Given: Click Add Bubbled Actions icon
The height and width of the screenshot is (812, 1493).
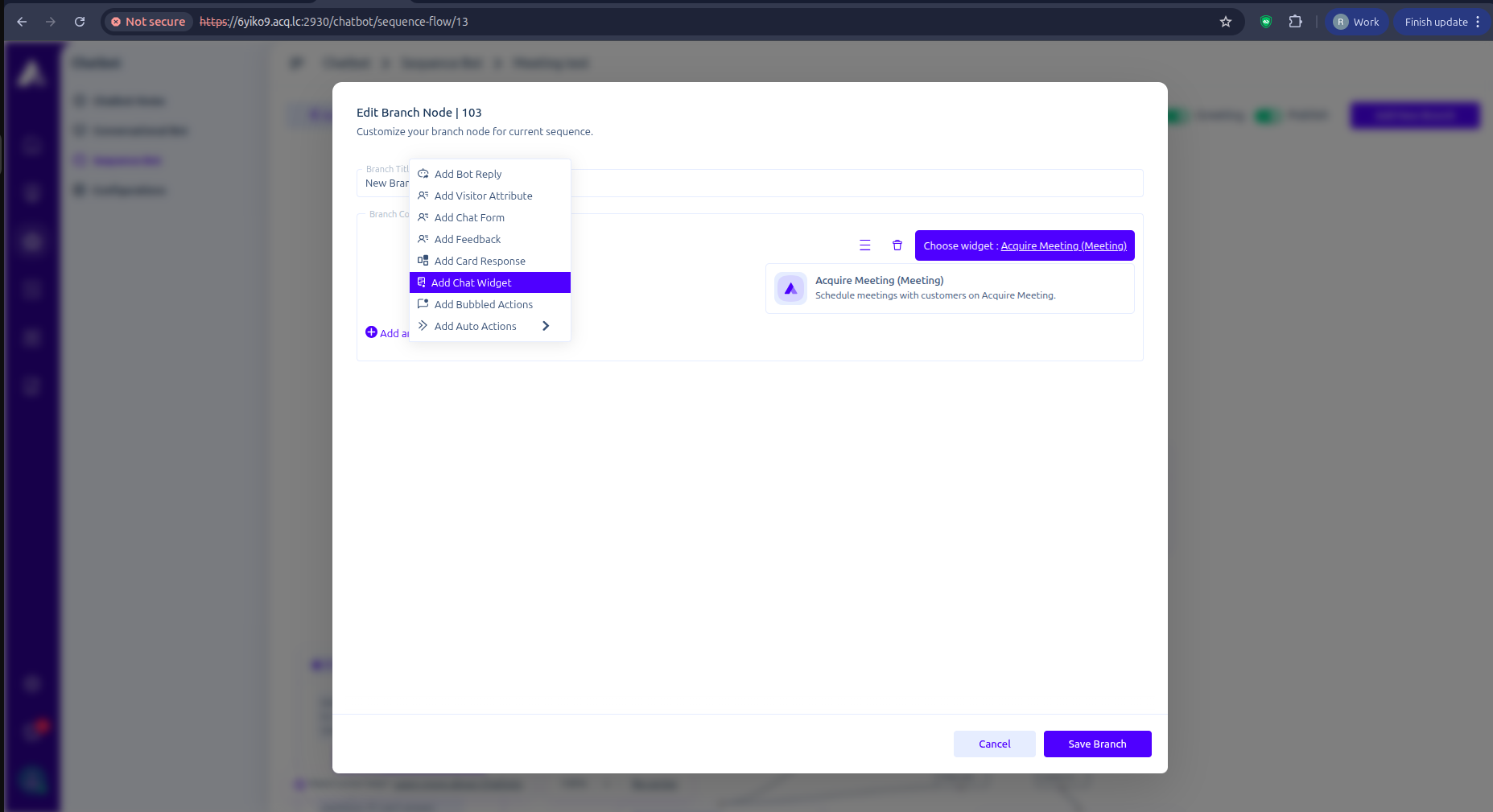Looking at the screenshot, I should pyautogui.click(x=423, y=304).
